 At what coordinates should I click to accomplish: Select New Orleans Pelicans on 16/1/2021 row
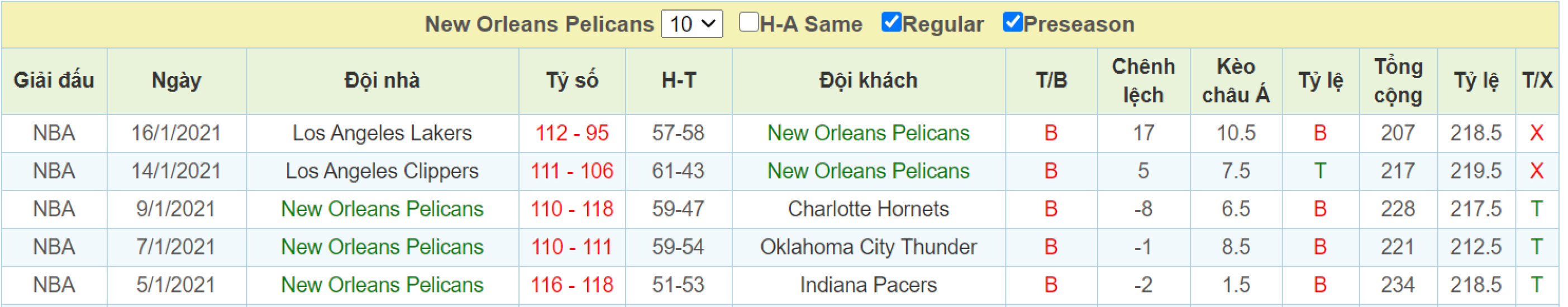coord(868,133)
